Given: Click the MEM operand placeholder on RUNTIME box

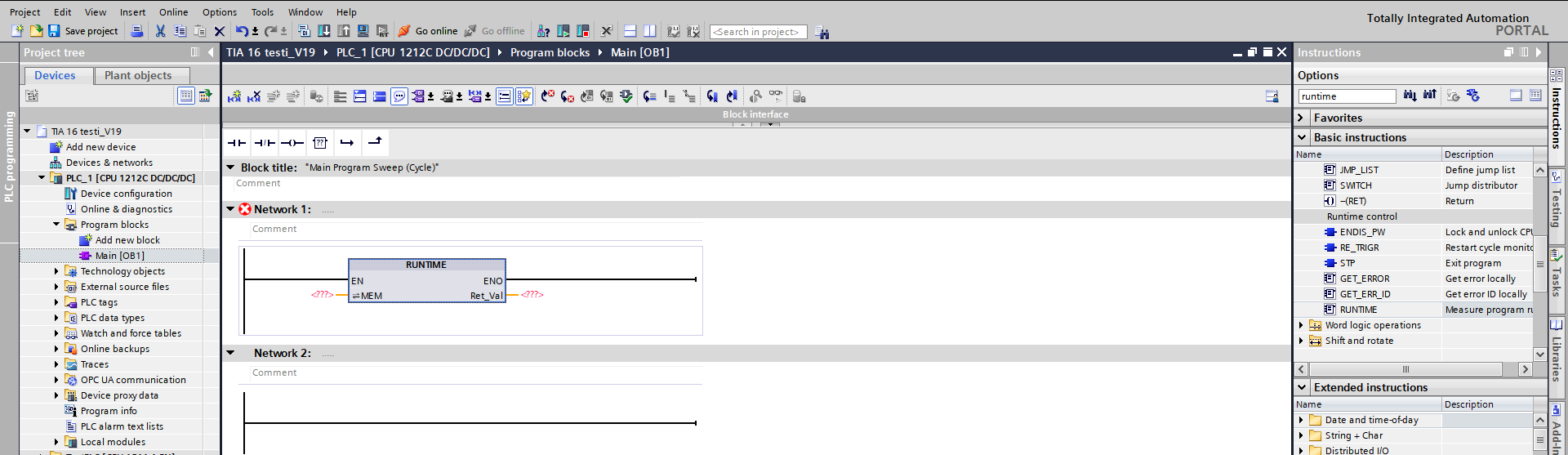Looking at the screenshot, I should coord(322,295).
